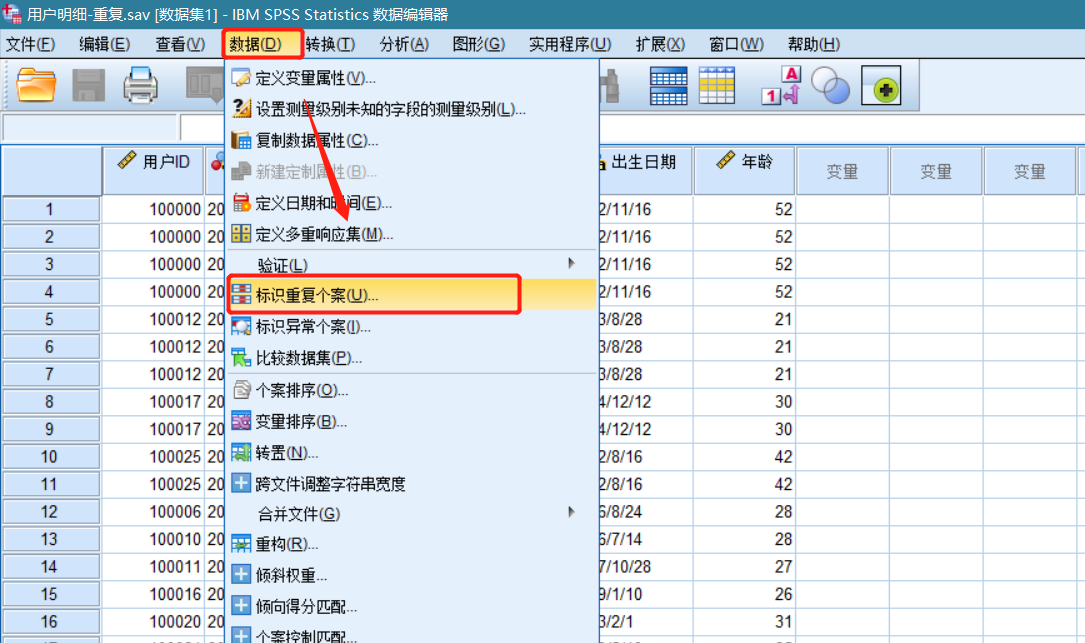
Task: Click 标识重复个案(U) menu item
Action: point(412,296)
